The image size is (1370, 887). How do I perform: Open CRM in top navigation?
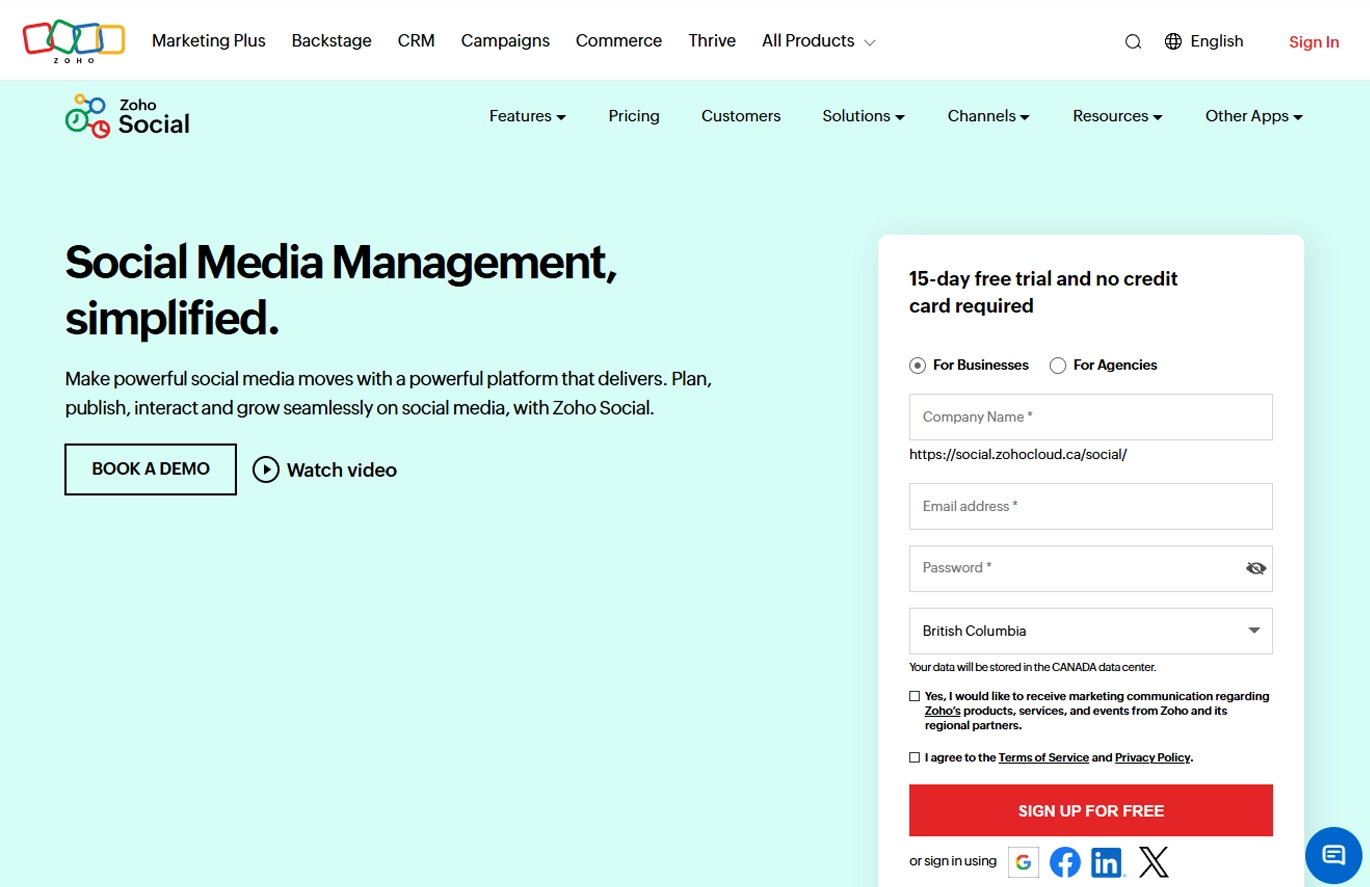click(416, 41)
